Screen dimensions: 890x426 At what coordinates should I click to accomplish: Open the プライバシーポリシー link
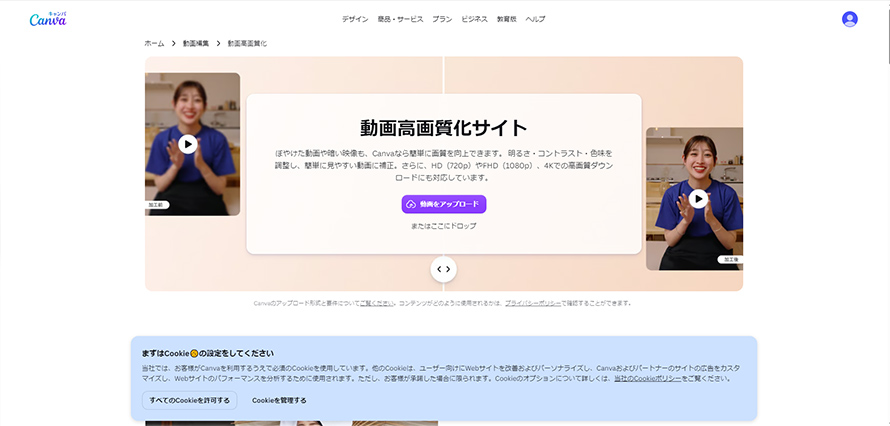coord(533,303)
